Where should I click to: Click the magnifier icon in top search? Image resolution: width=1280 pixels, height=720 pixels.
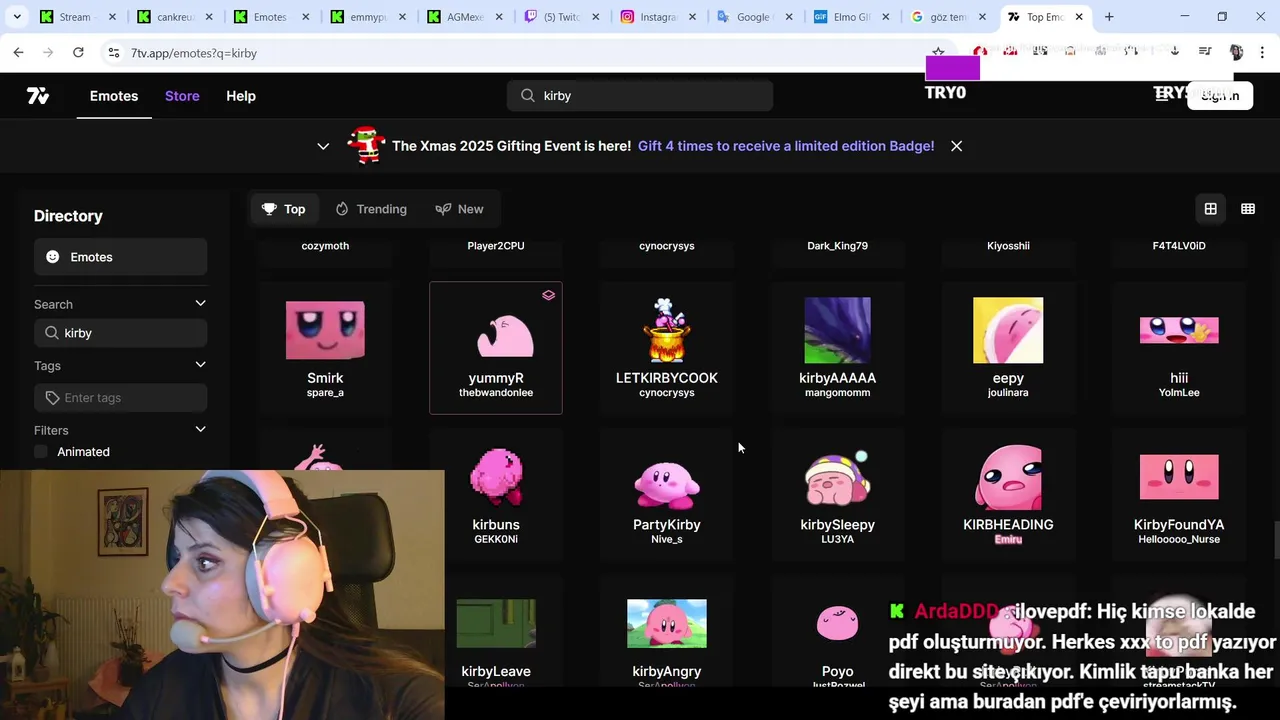pos(527,96)
